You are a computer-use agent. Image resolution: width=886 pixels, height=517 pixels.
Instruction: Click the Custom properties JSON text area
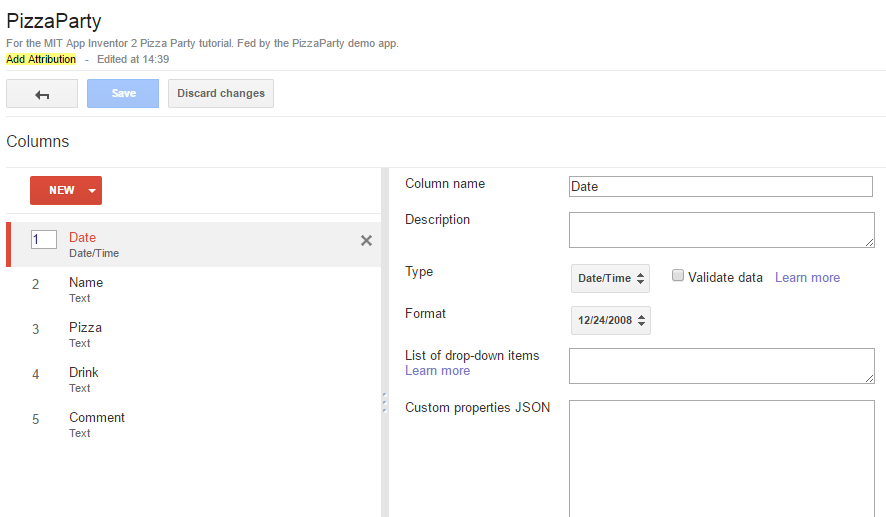(x=722, y=458)
